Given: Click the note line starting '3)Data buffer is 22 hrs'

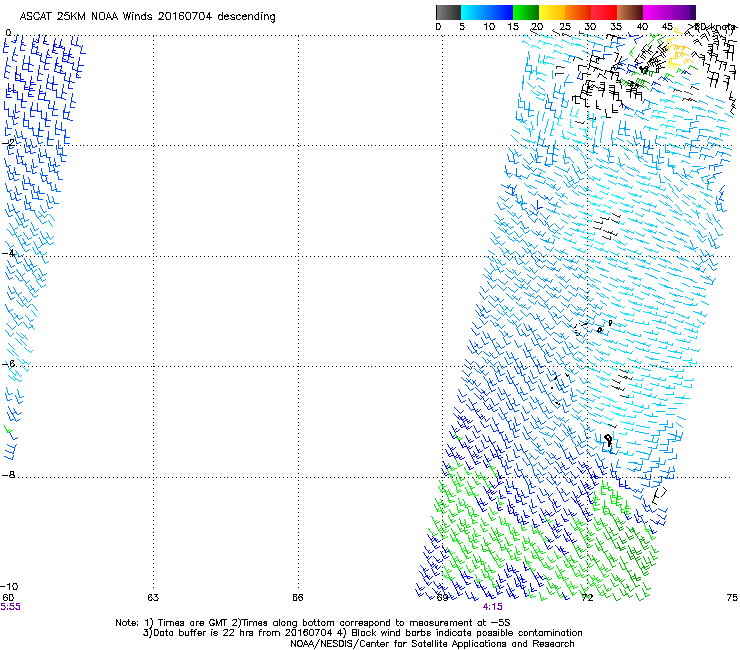Looking at the screenshot, I should point(362,633).
